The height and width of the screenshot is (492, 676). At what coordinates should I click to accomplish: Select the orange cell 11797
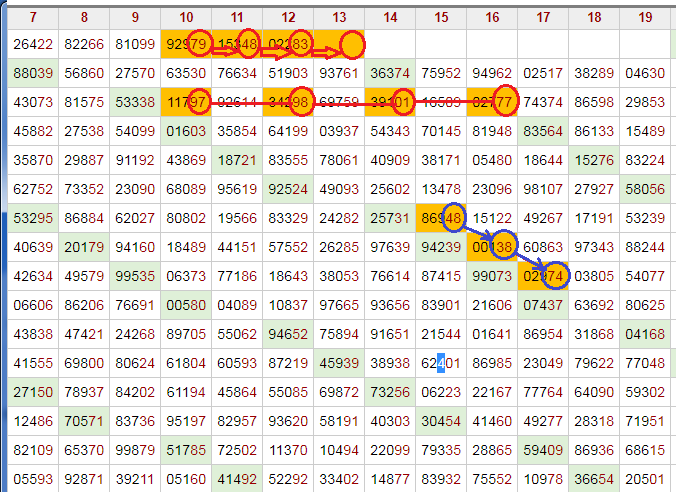pos(186,102)
